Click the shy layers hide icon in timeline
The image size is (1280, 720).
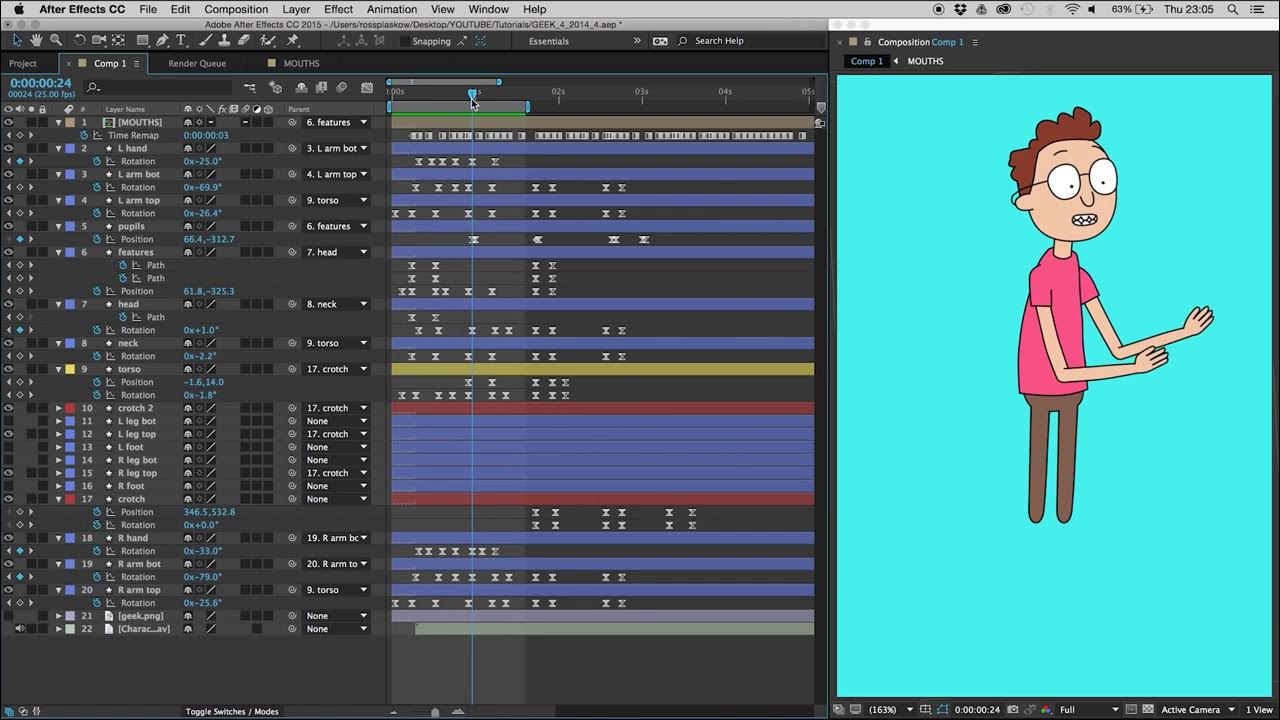click(x=301, y=88)
